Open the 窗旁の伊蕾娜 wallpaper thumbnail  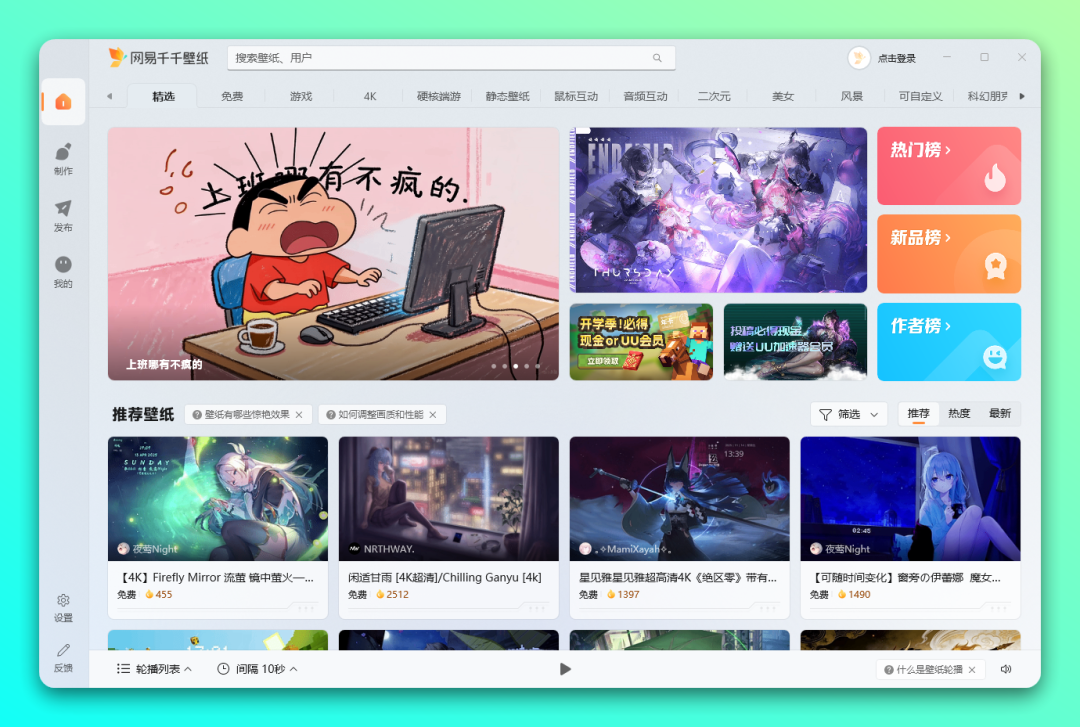[910, 499]
